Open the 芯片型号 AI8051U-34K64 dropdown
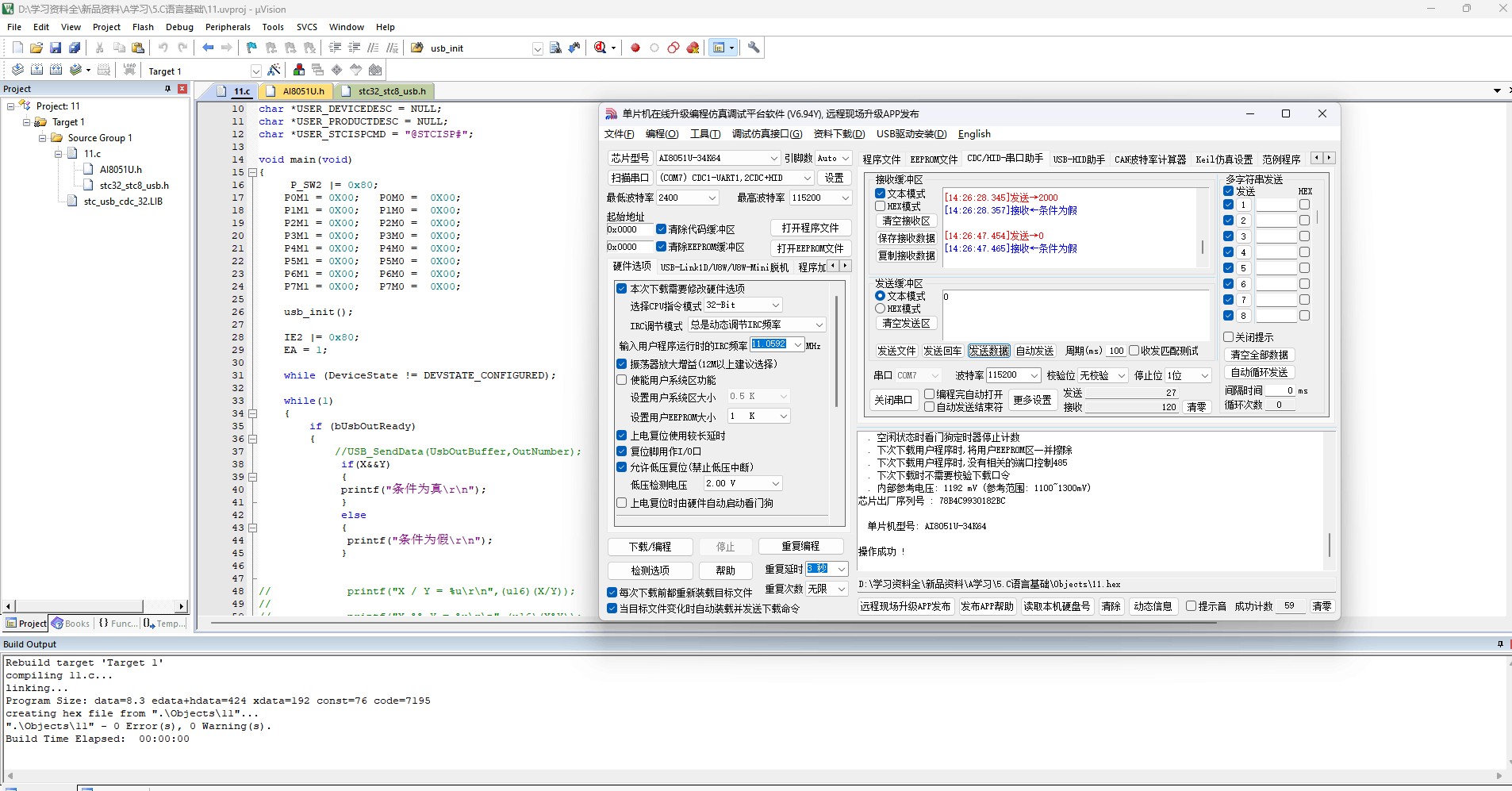The image size is (1512, 791). (x=774, y=158)
